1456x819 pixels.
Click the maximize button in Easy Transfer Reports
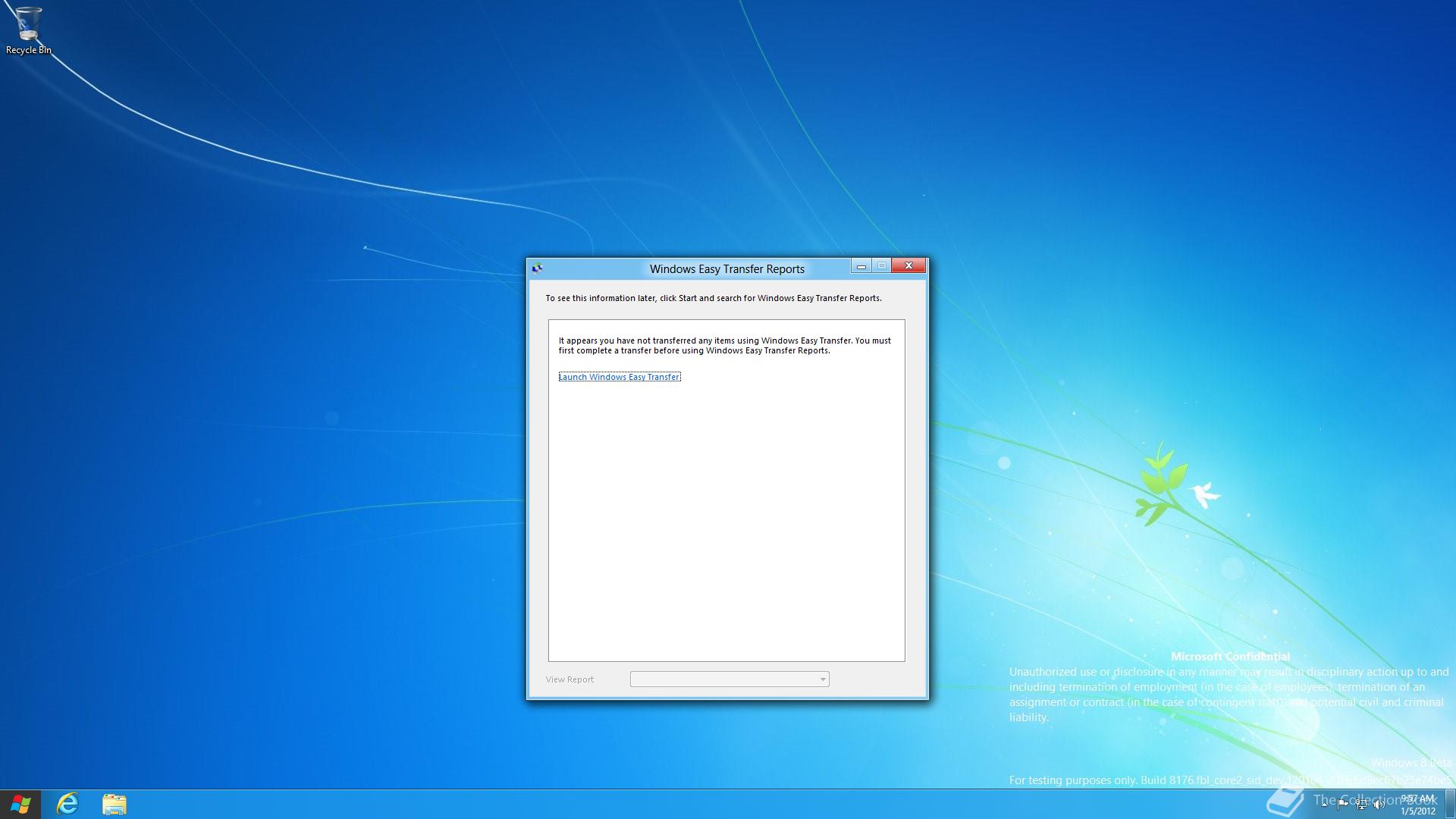(882, 266)
